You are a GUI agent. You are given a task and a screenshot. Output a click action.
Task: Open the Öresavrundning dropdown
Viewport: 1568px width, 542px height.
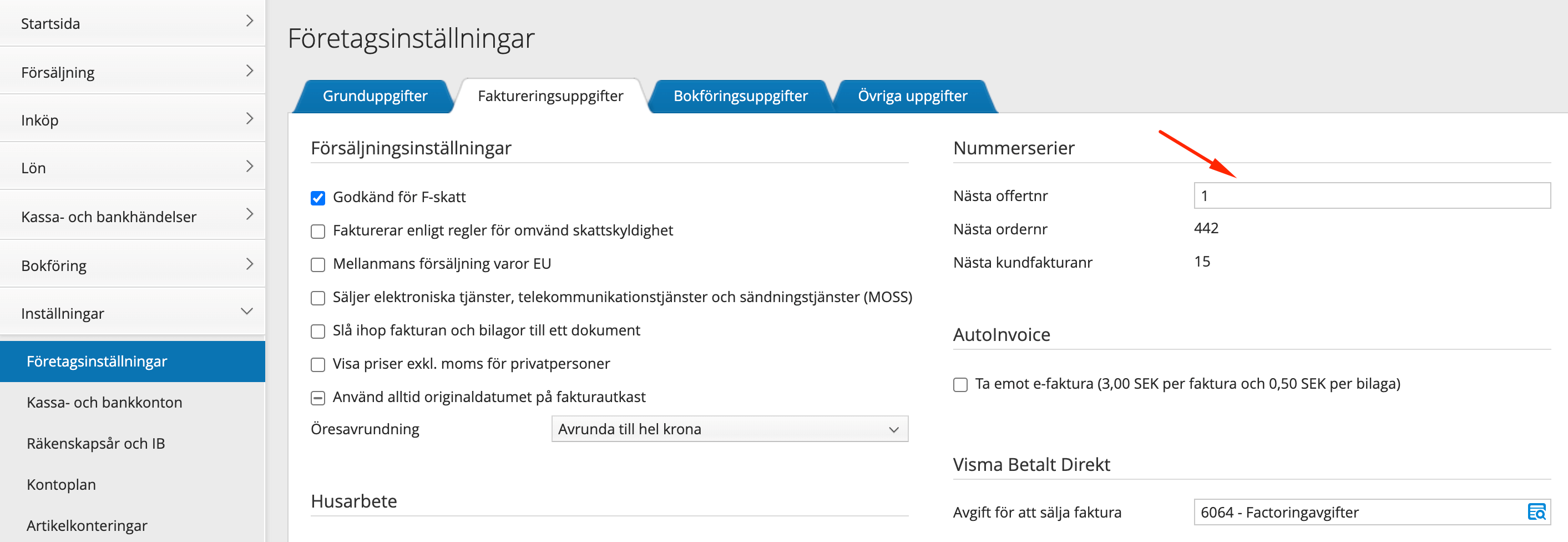[729, 429]
